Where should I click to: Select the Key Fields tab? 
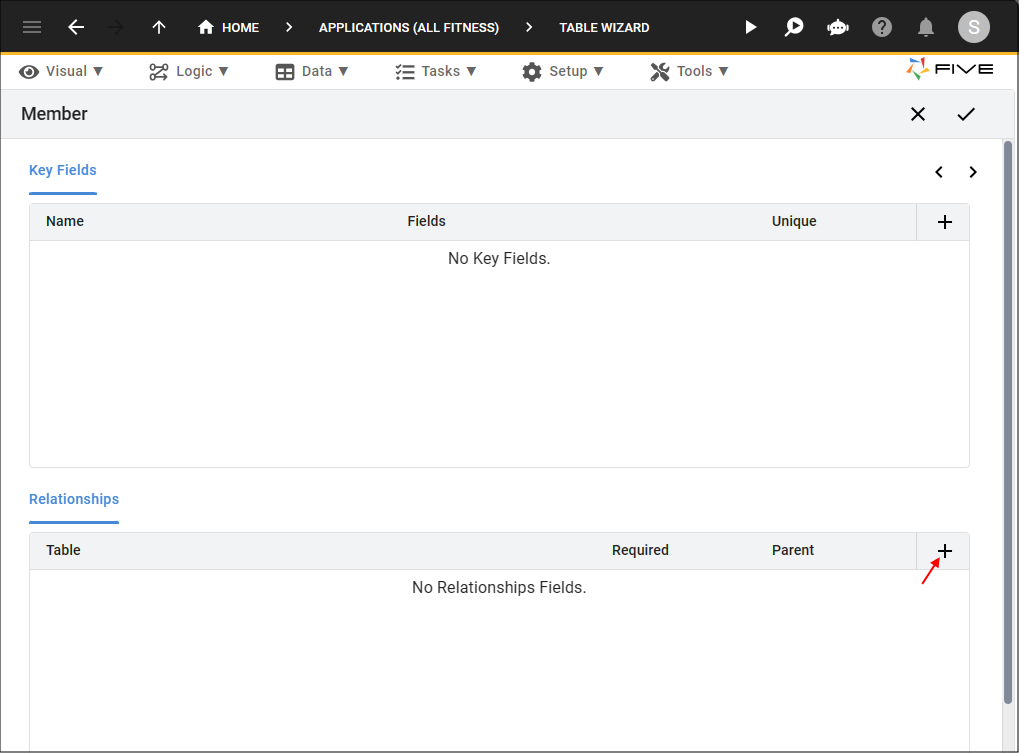point(63,170)
